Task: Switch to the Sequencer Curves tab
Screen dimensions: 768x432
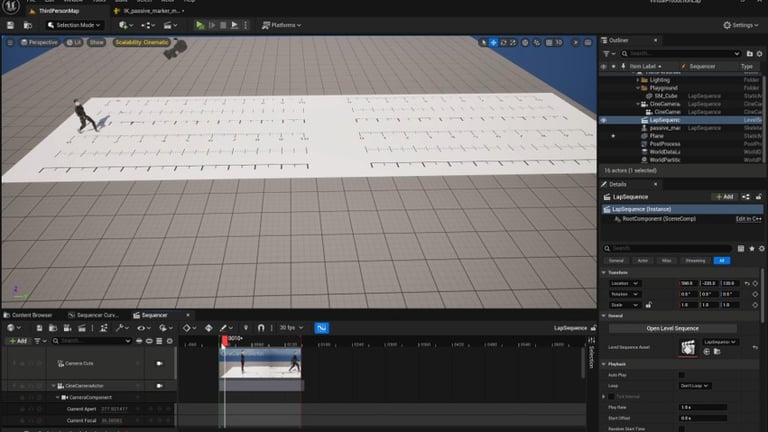Action: click(96, 315)
